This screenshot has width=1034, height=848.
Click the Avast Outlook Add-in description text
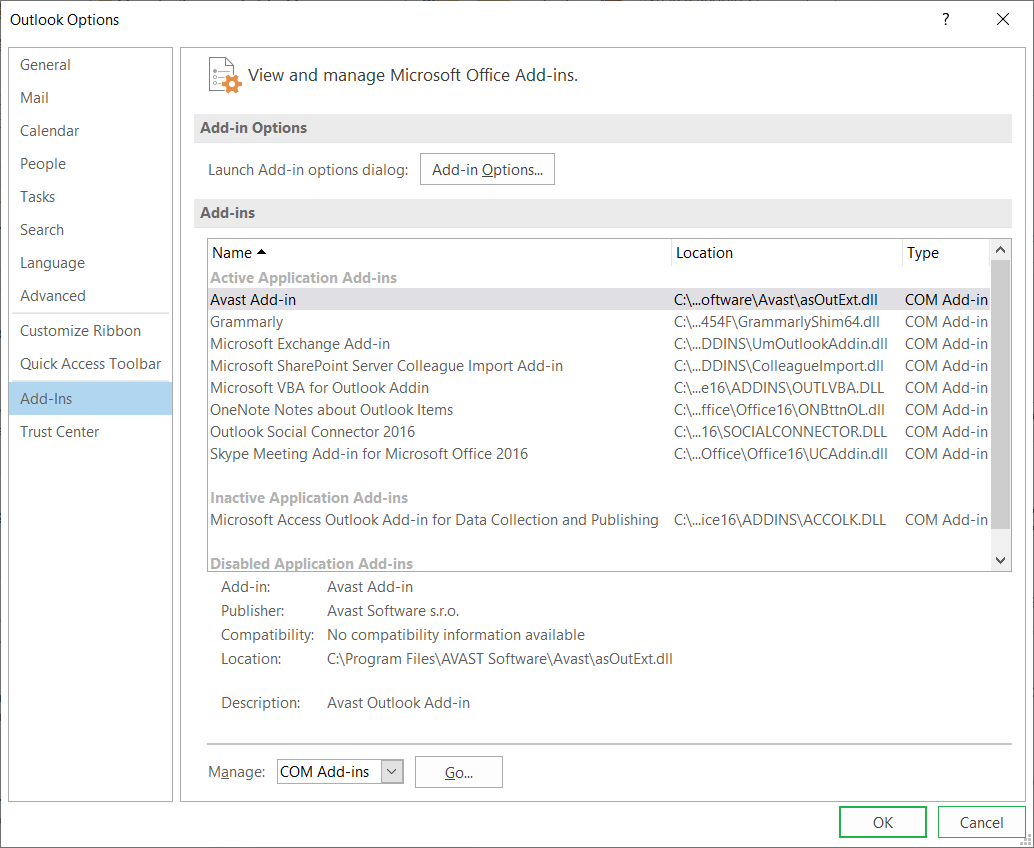tap(398, 703)
